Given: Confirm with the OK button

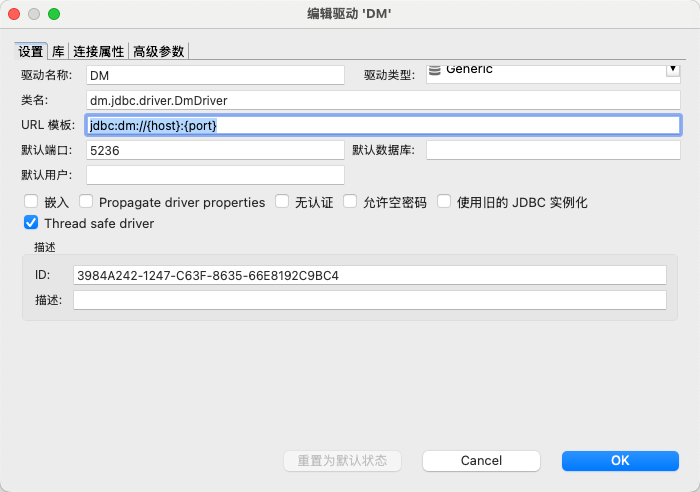Looking at the screenshot, I should click(x=620, y=461).
